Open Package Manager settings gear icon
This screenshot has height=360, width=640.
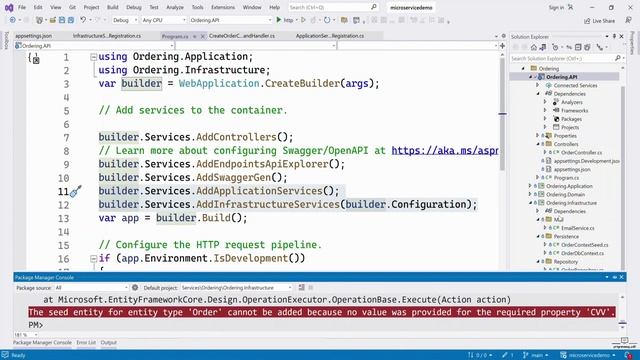point(135,288)
